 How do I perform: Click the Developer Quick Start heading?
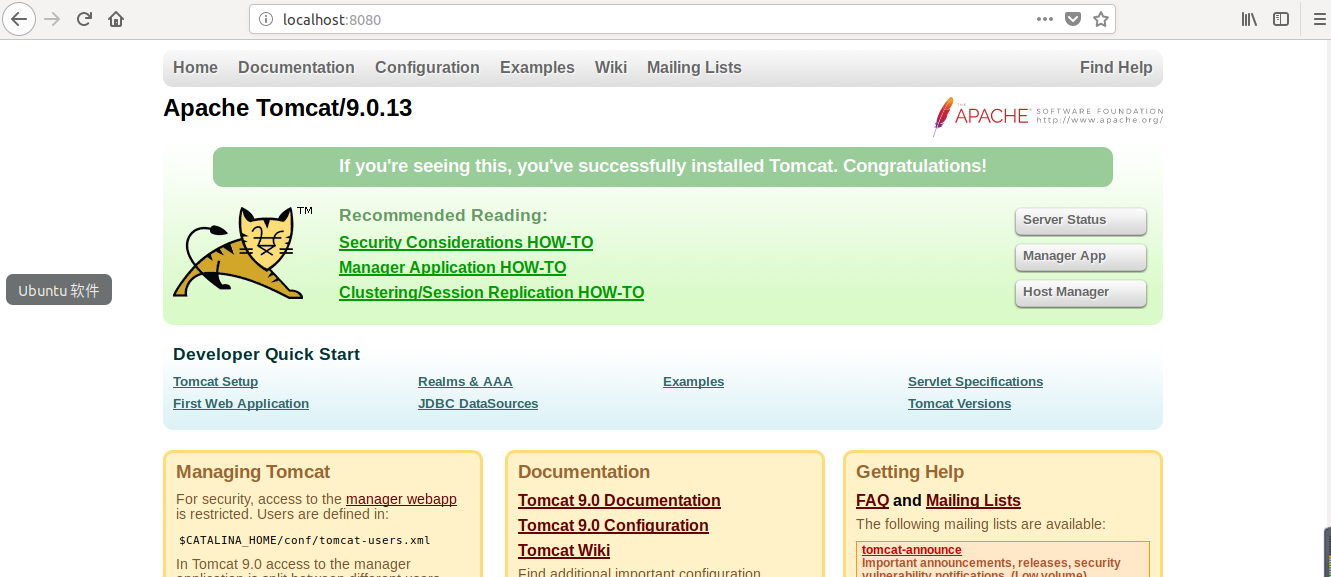266,354
